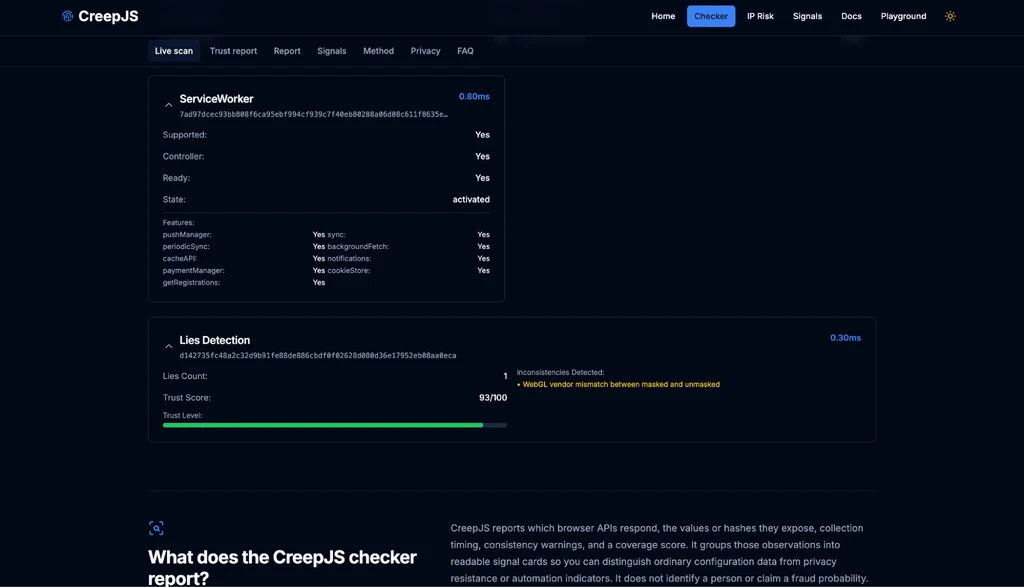Click the backgroundFetch feature label
This screenshot has width=1024, height=587.
pyautogui.click(x=358, y=247)
